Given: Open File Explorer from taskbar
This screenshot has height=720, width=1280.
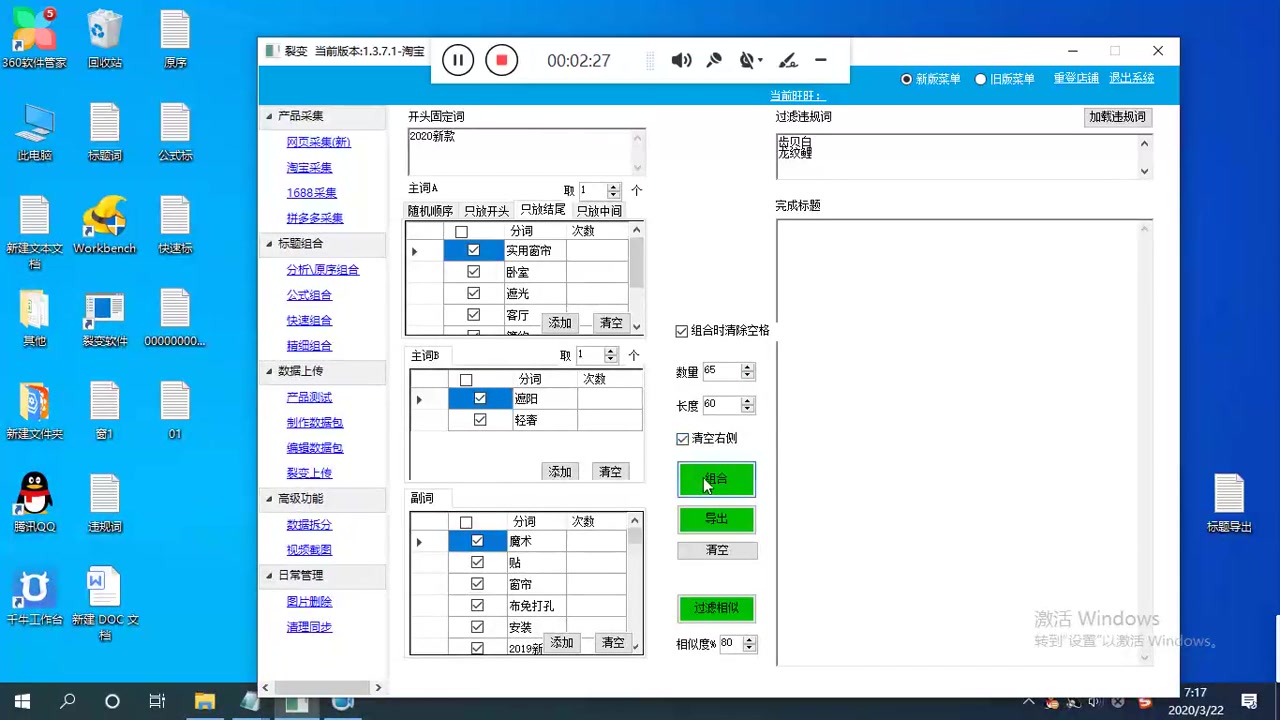Looking at the screenshot, I should pyautogui.click(x=204, y=701).
